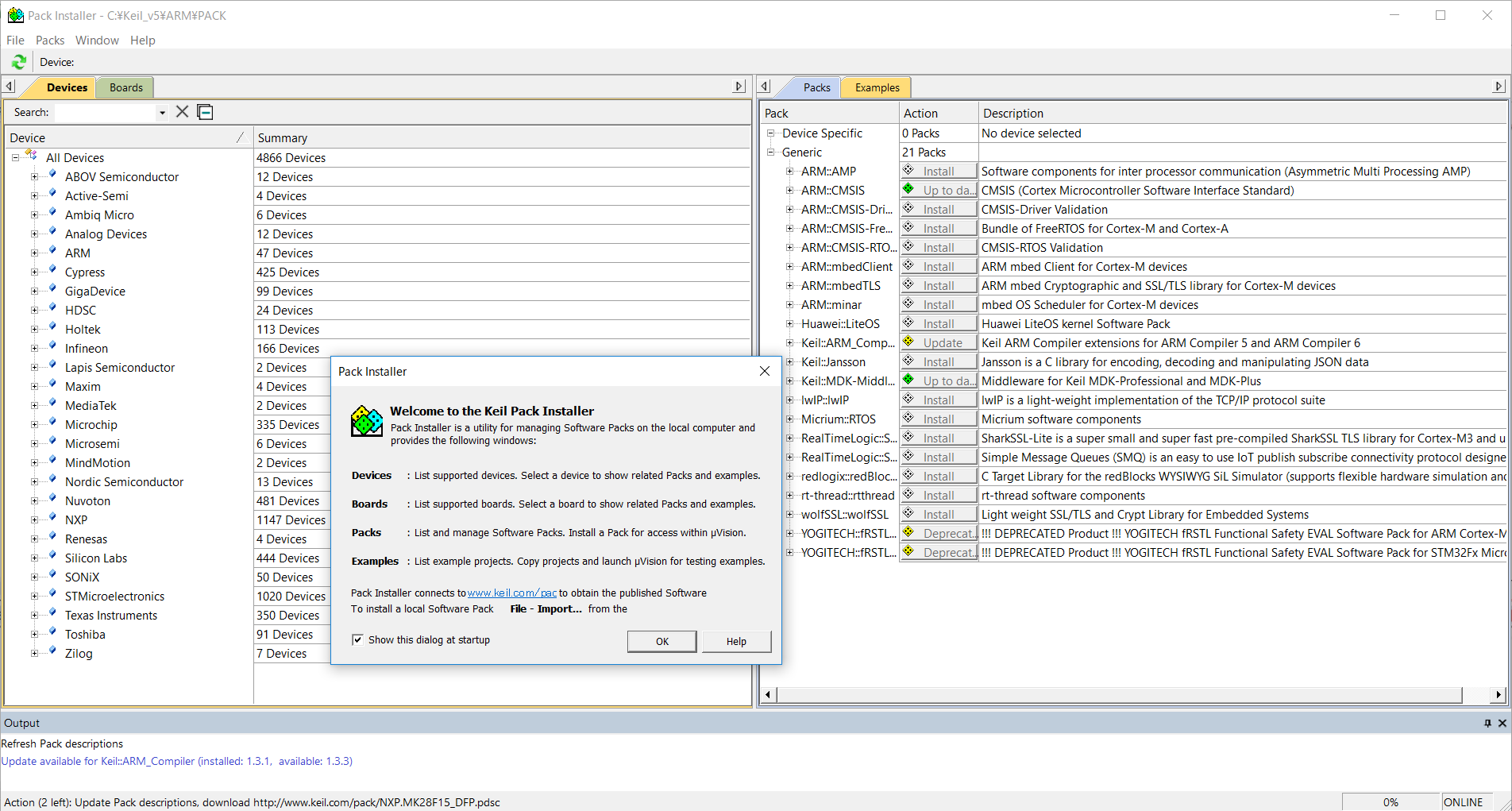Click into the Search input field
Image resolution: width=1512 pixels, height=811 pixels.
[105, 112]
